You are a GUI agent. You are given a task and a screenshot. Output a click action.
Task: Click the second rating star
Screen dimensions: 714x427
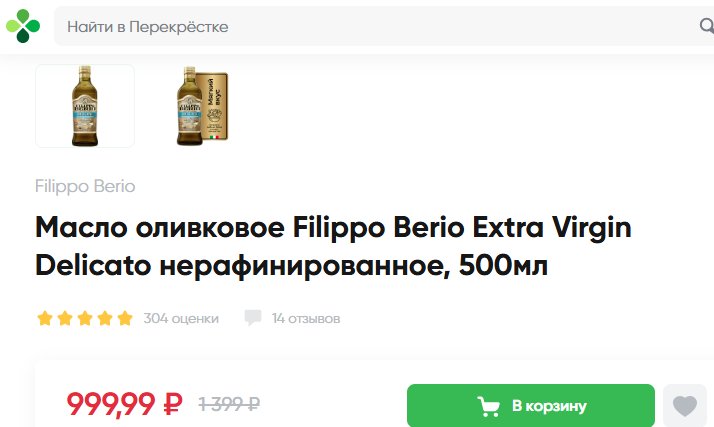[x=65, y=318]
